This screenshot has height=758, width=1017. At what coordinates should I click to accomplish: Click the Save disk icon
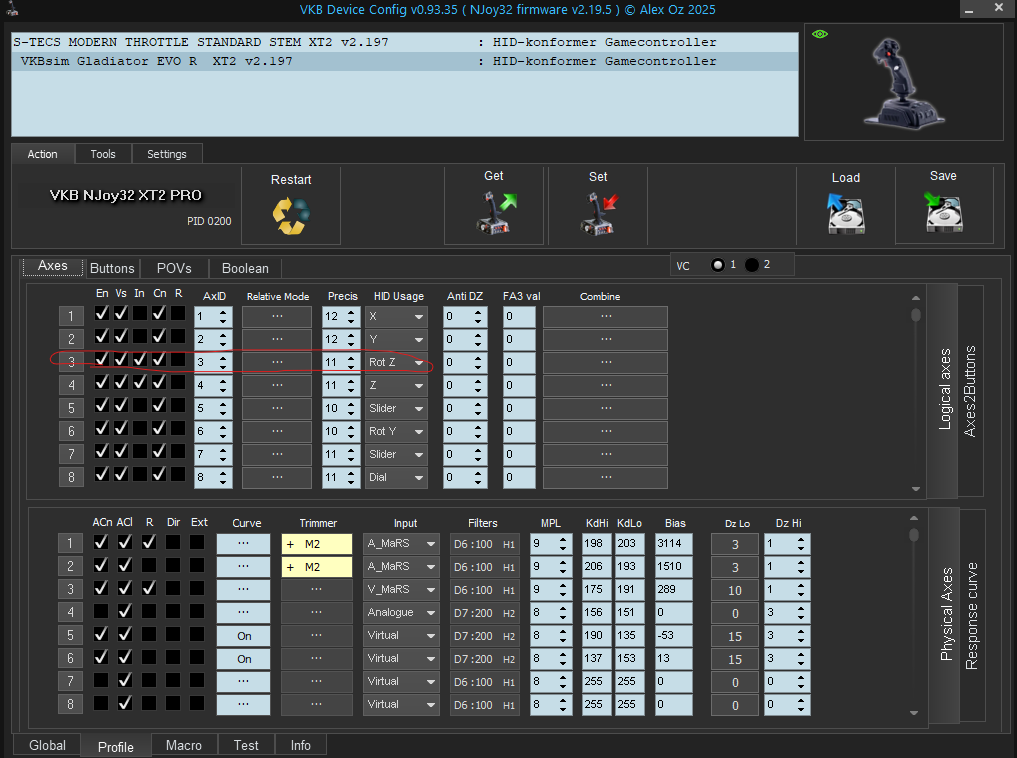944,212
